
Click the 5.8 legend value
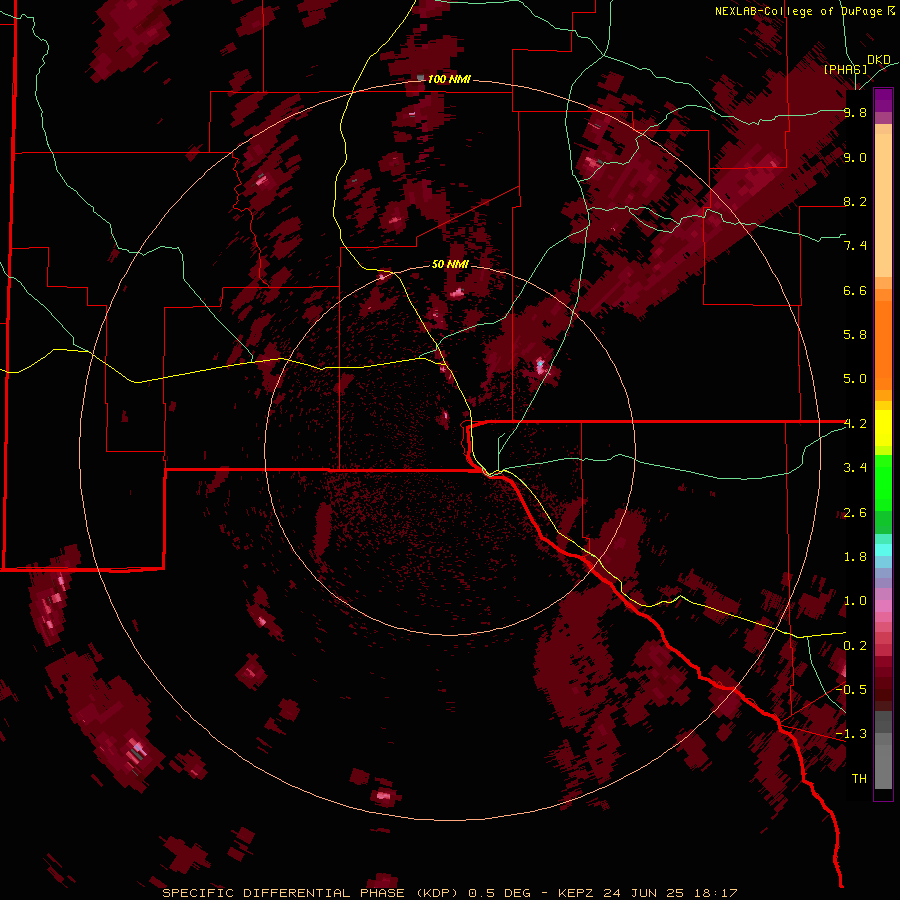pos(855,335)
